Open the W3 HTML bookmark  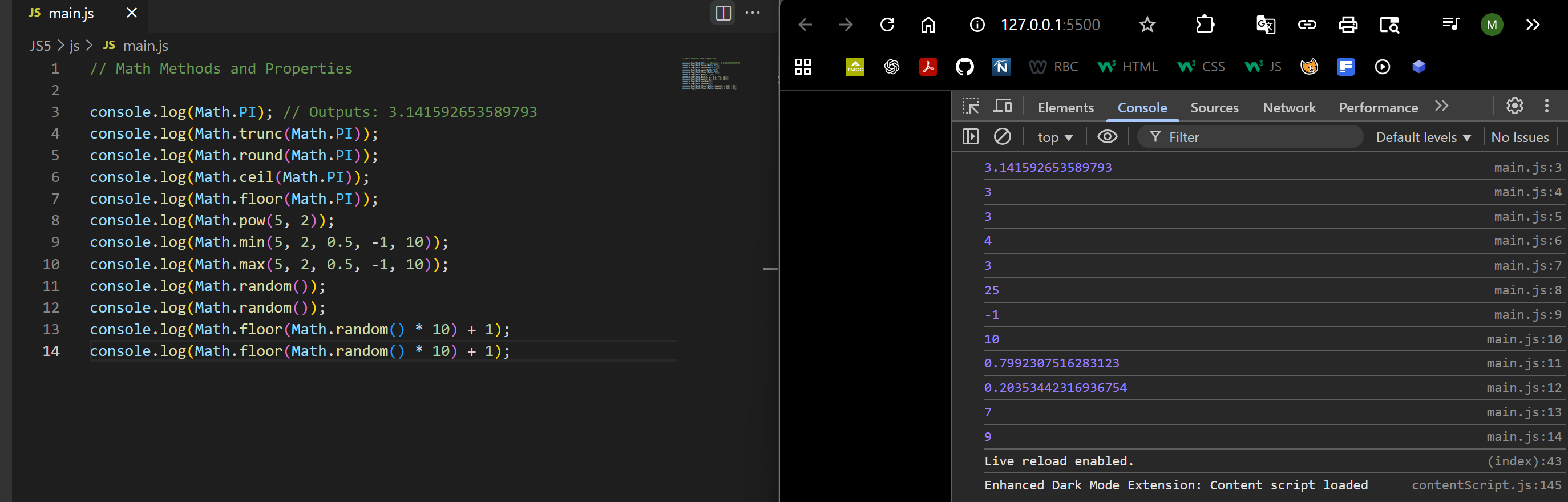click(1127, 67)
